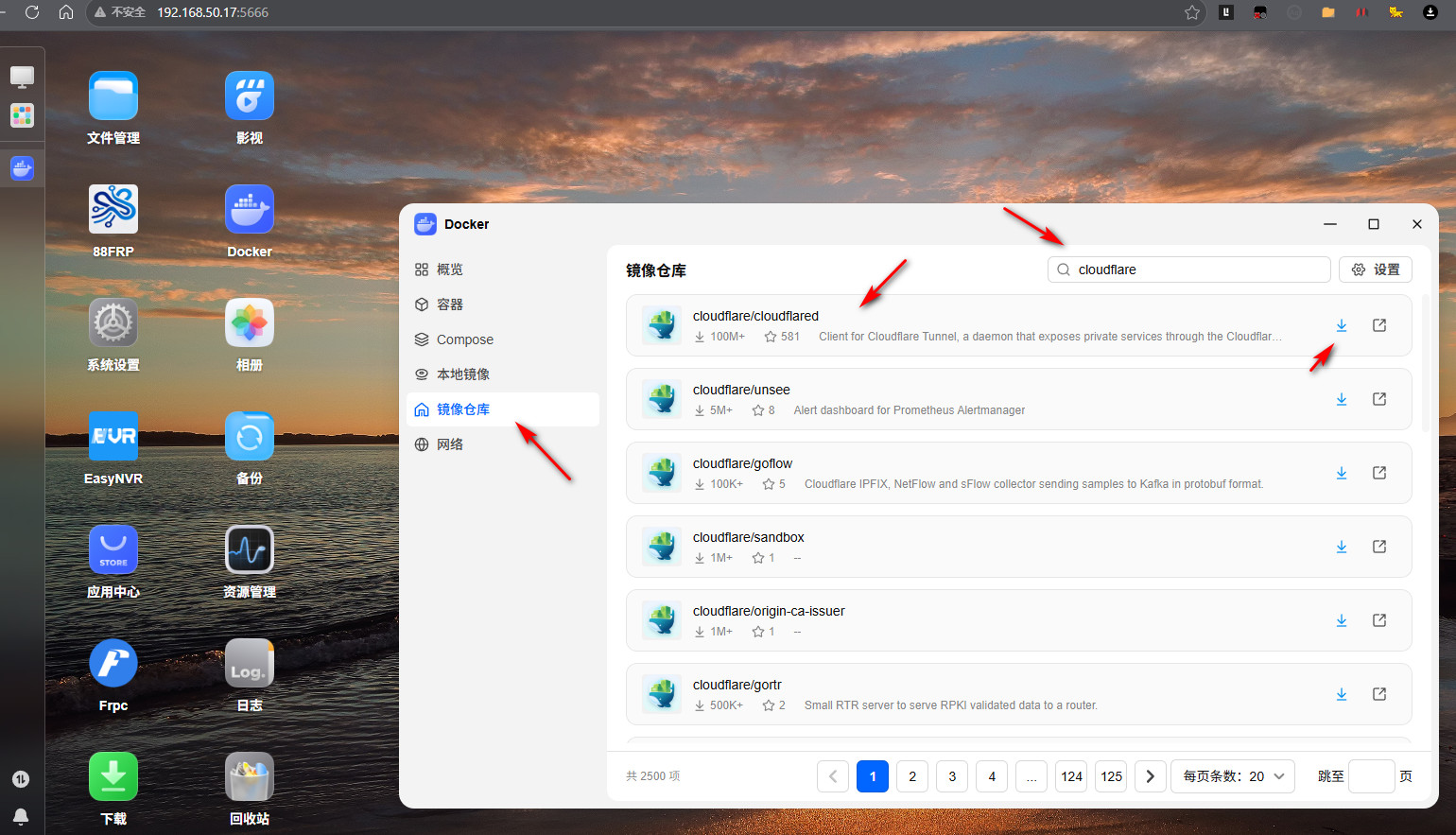Open the 资源管理 resource monitor
Viewport: 1456px width, 835px height.
250,550
